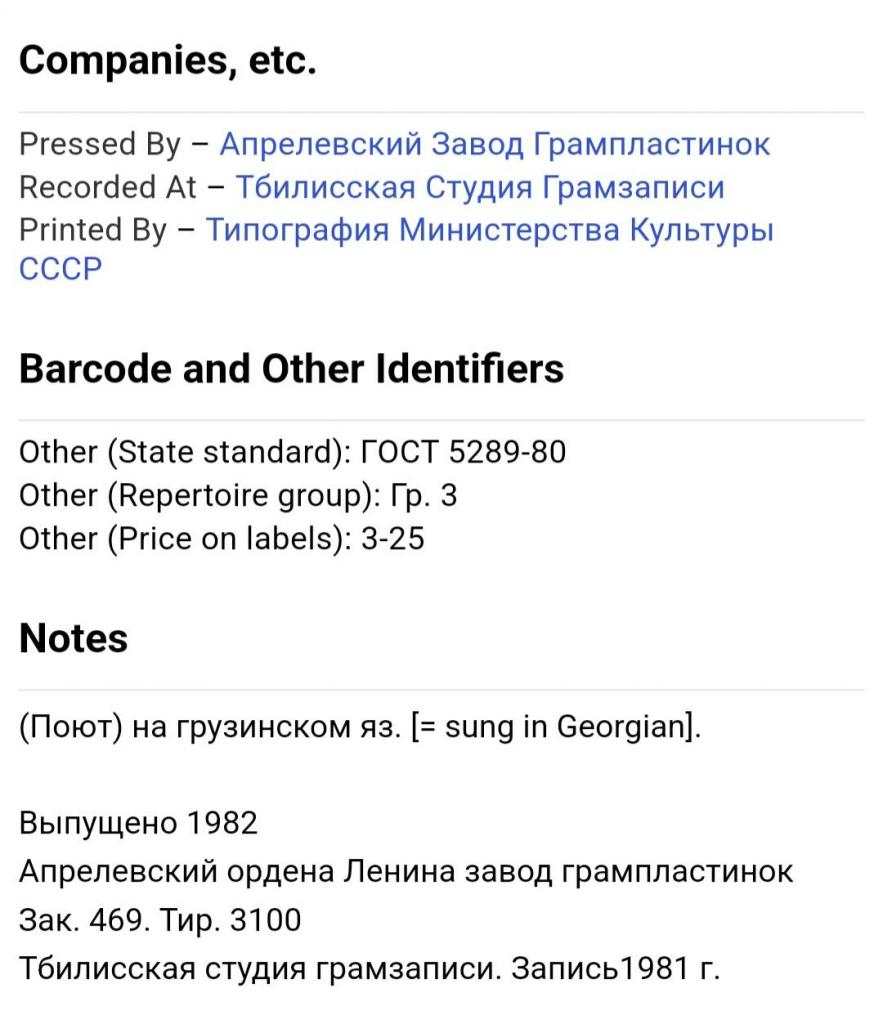
Task: Open the Тбилисская Студия Грамзаписи link
Action: pyautogui.click(x=479, y=187)
